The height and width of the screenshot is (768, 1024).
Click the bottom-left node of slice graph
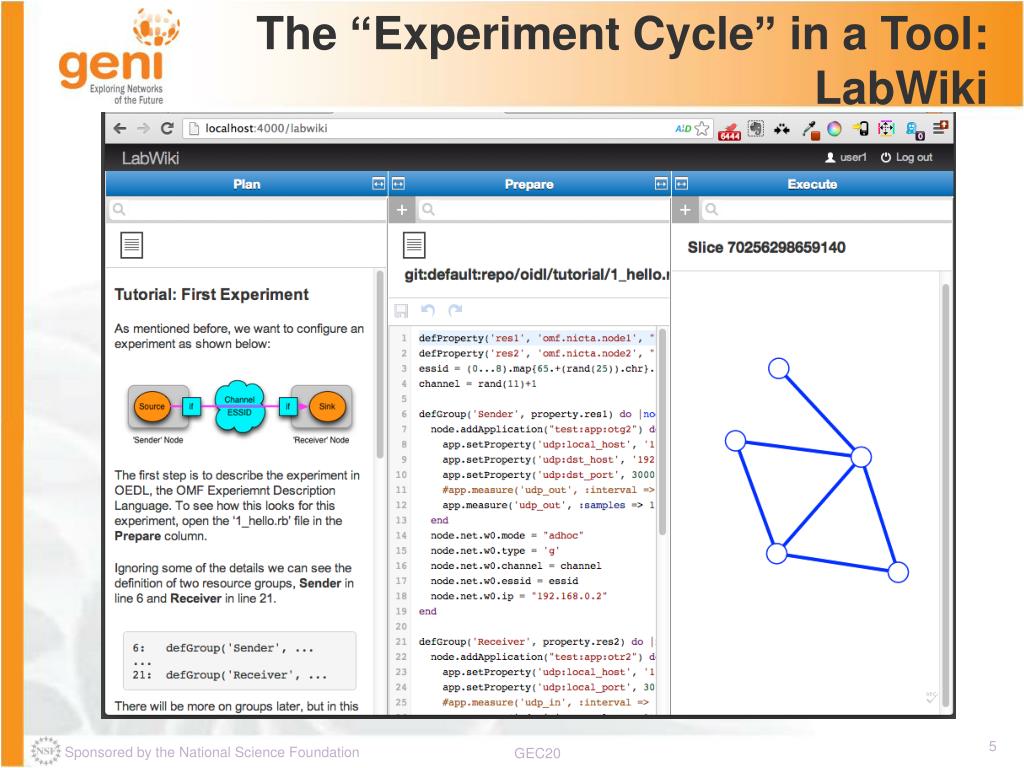(x=776, y=554)
